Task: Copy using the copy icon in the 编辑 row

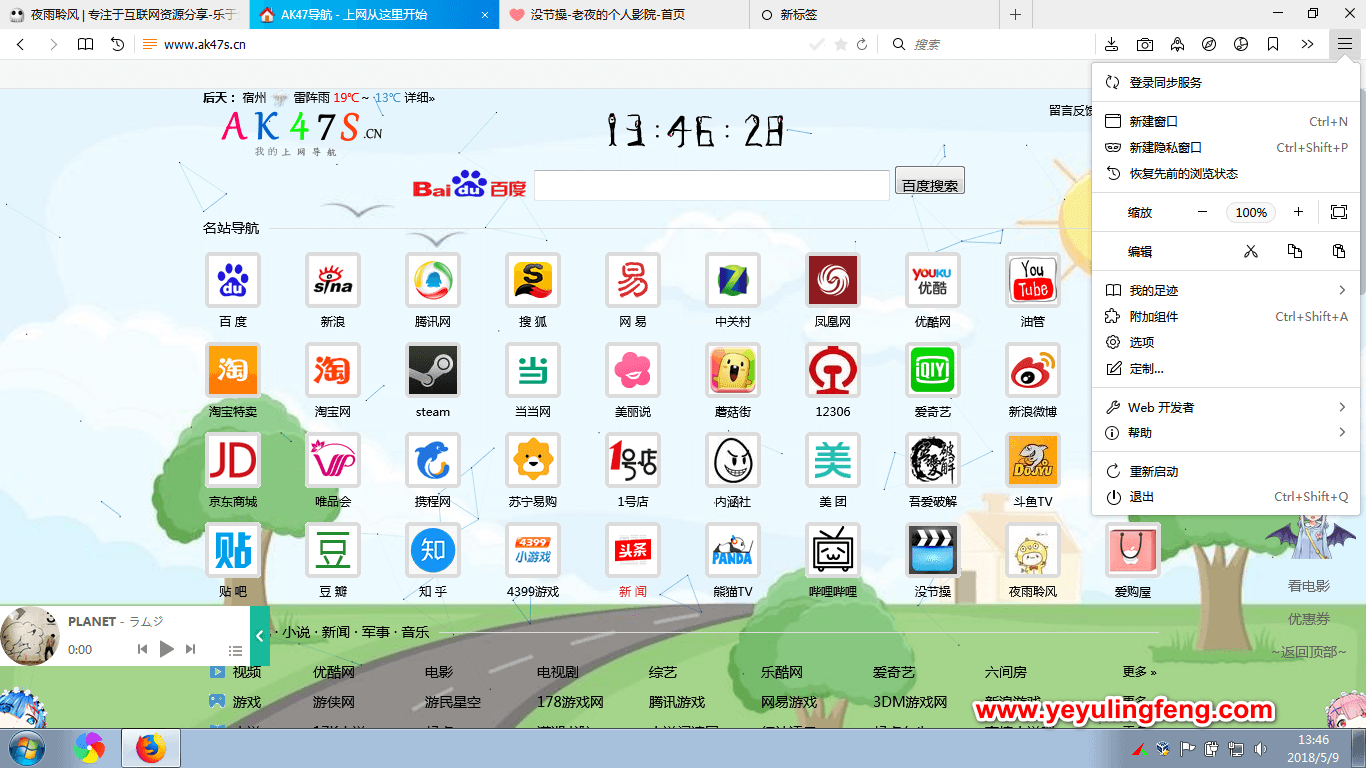Action: 1295,251
